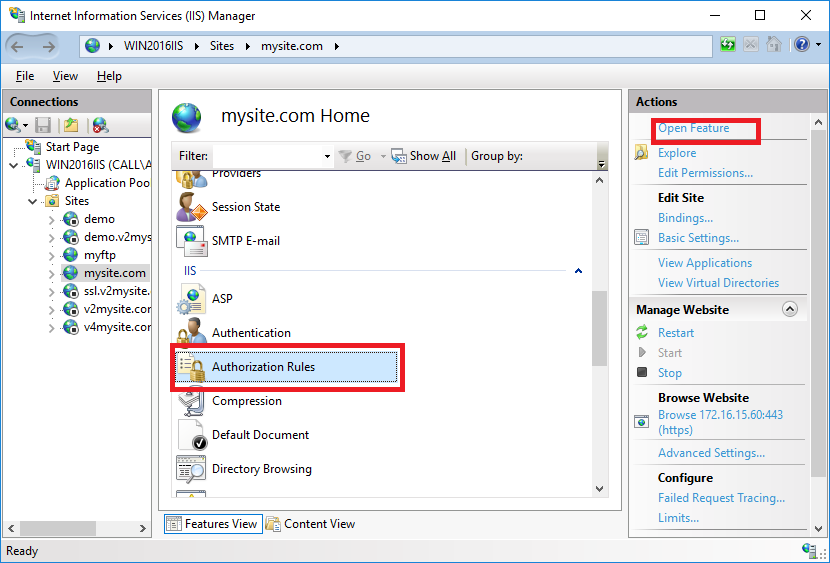Open the File menu

pos(25,76)
